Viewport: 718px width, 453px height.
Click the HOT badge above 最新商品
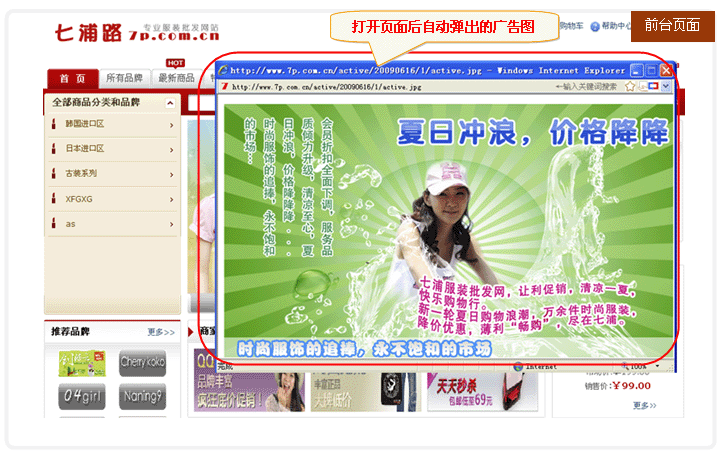point(175,63)
